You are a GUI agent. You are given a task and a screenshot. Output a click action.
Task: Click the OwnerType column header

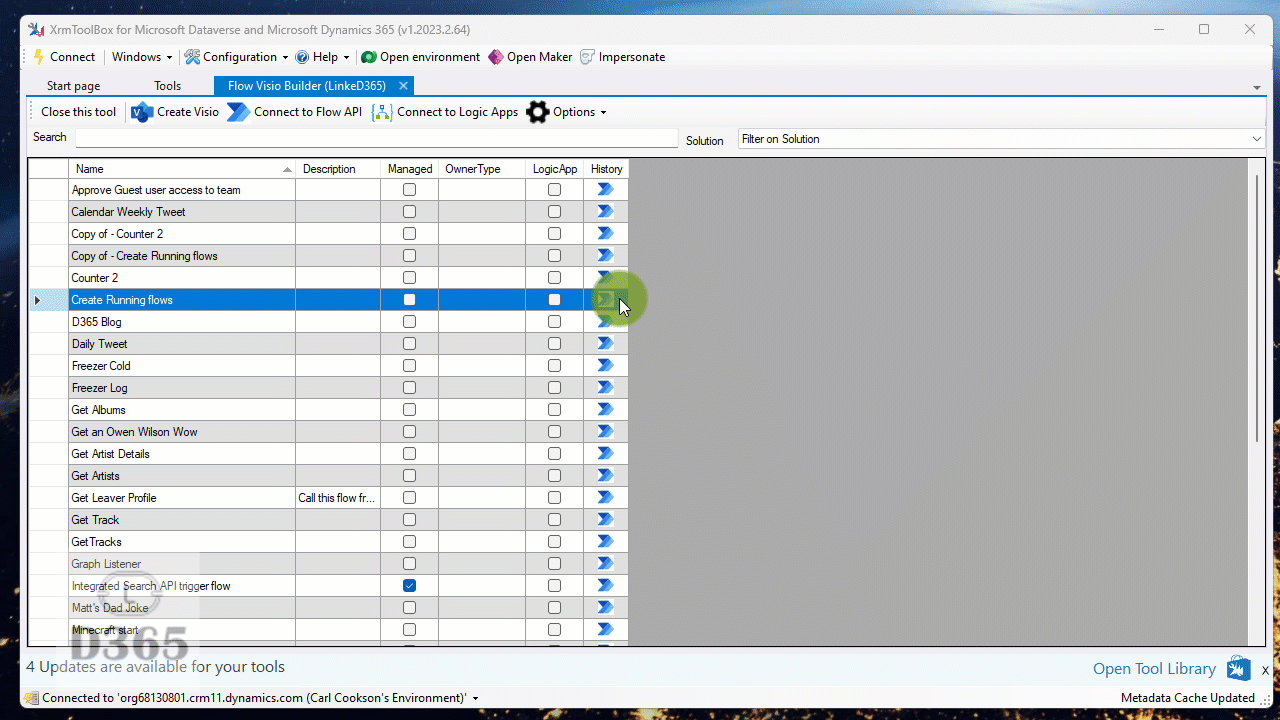(482, 169)
